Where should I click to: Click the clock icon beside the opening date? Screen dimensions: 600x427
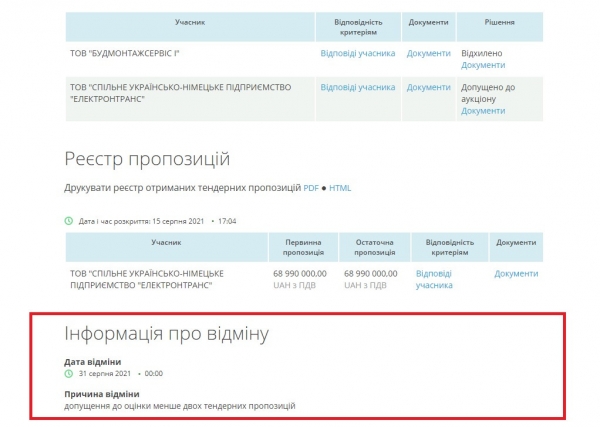[x=69, y=221]
